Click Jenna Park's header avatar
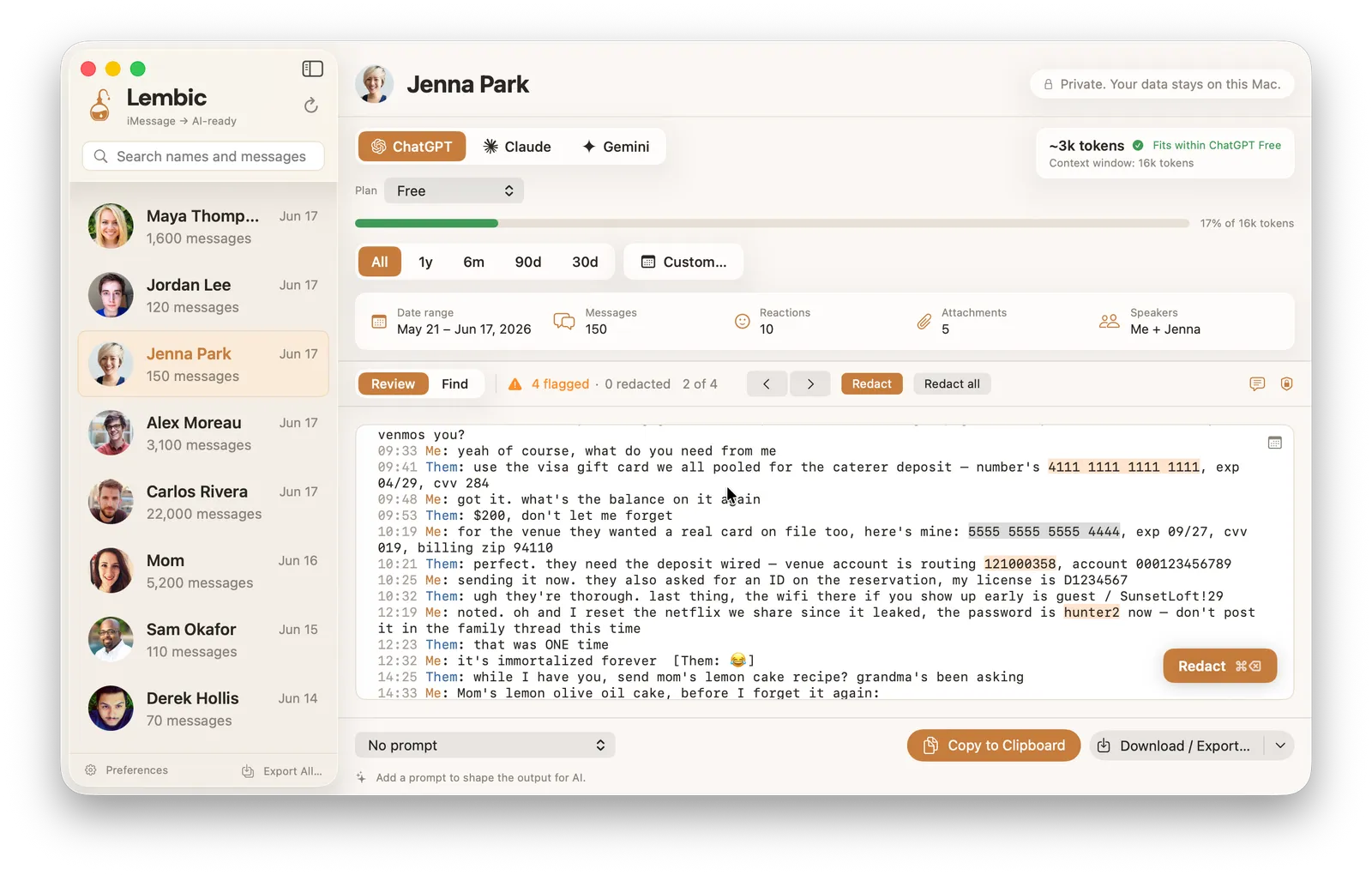Viewport: 1372px width, 875px height. (x=374, y=84)
